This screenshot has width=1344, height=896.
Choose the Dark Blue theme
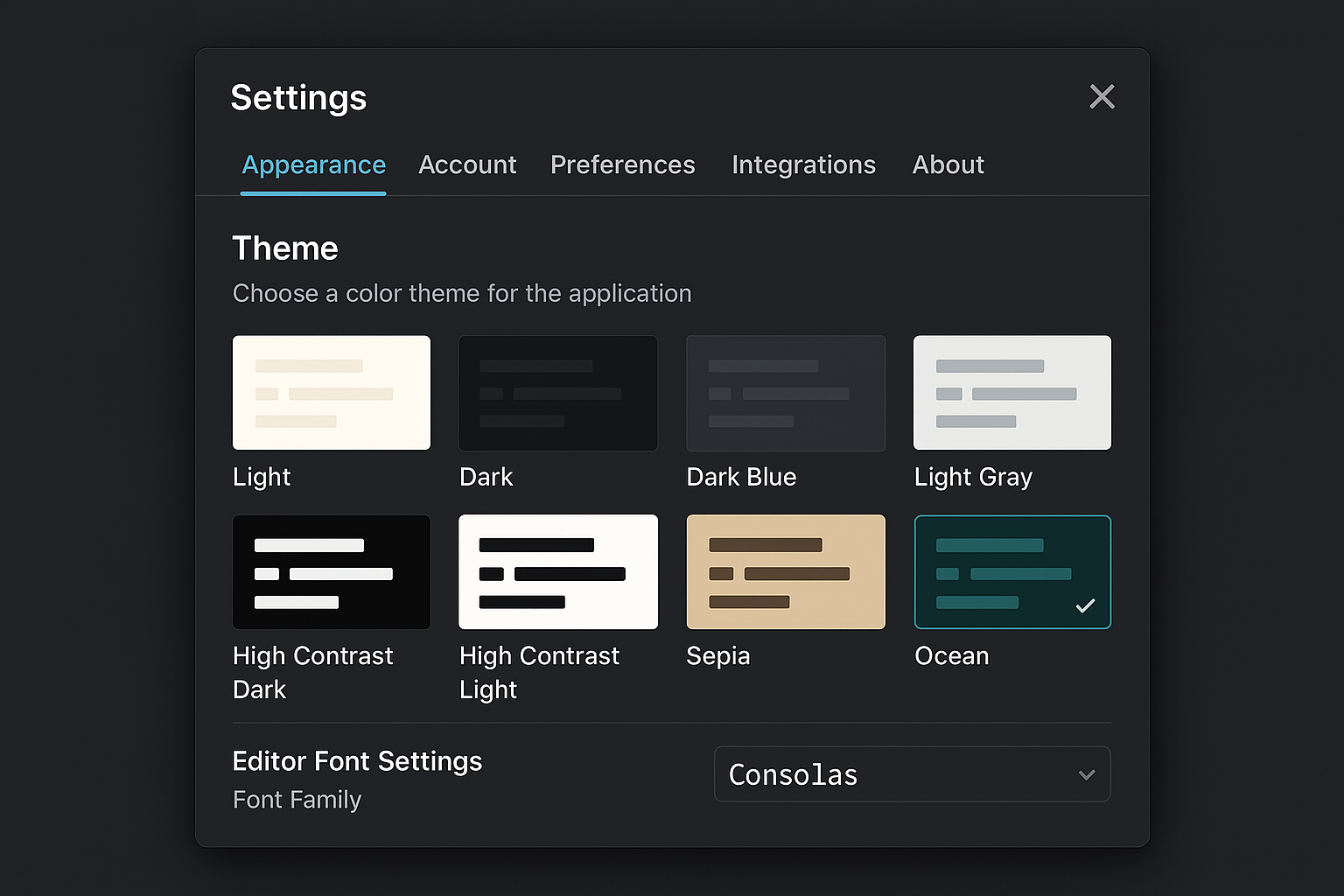(785, 392)
